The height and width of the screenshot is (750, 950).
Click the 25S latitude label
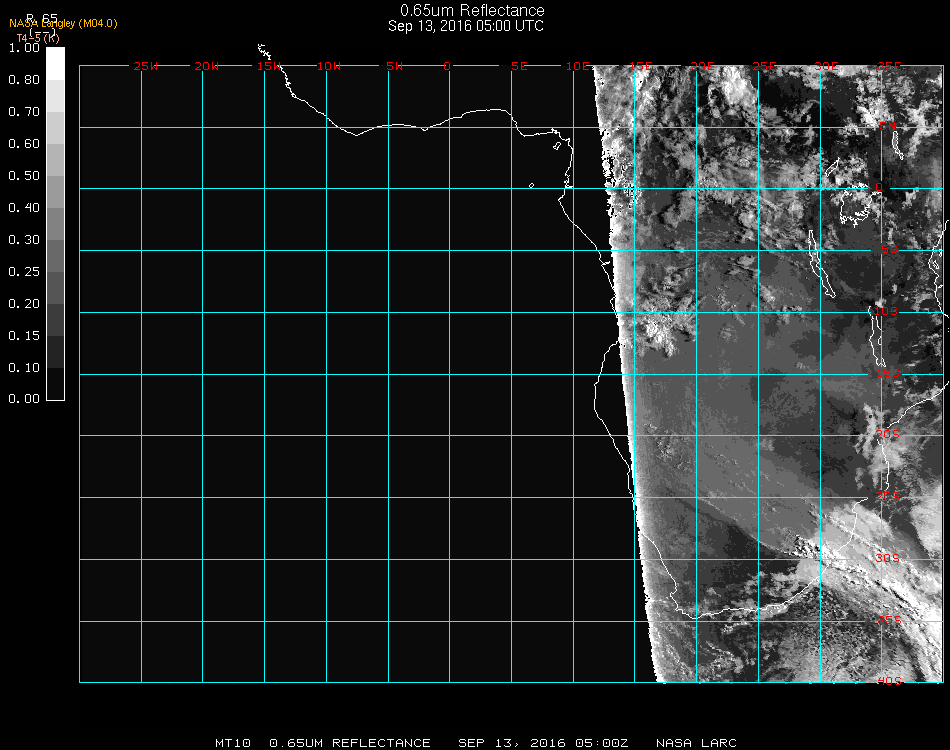click(888, 497)
